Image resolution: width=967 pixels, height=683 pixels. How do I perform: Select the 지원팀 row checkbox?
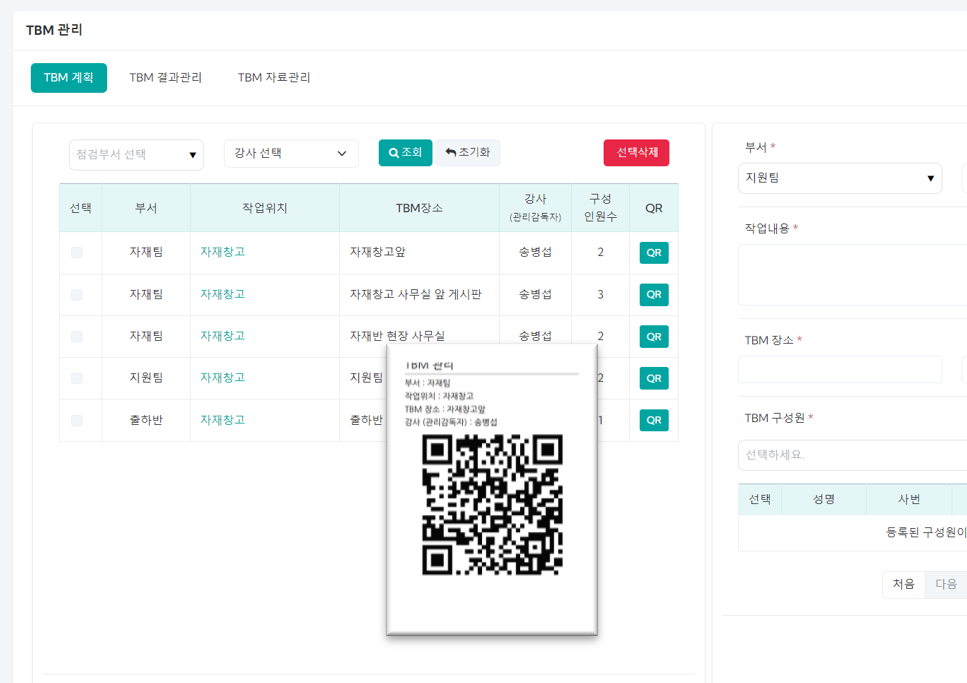click(77, 379)
